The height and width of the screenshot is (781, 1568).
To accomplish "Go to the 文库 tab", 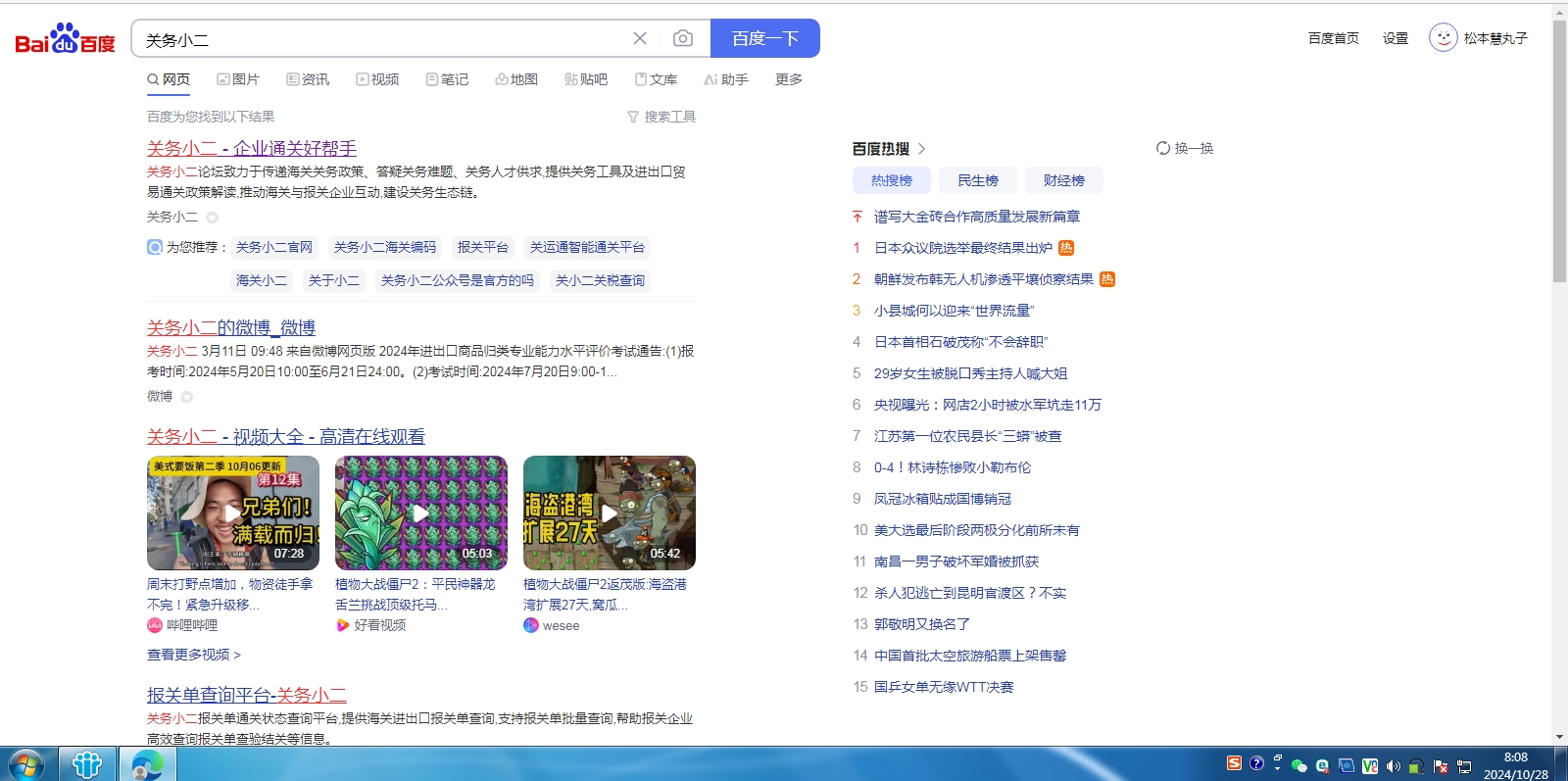I will [656, 79].
